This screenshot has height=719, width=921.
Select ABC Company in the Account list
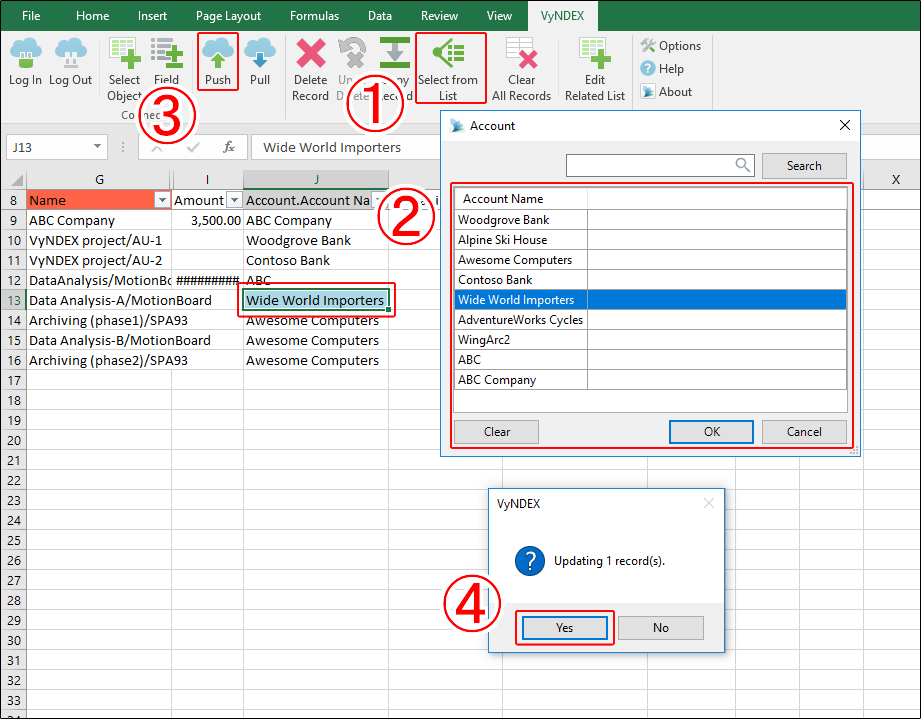[651, 379]
